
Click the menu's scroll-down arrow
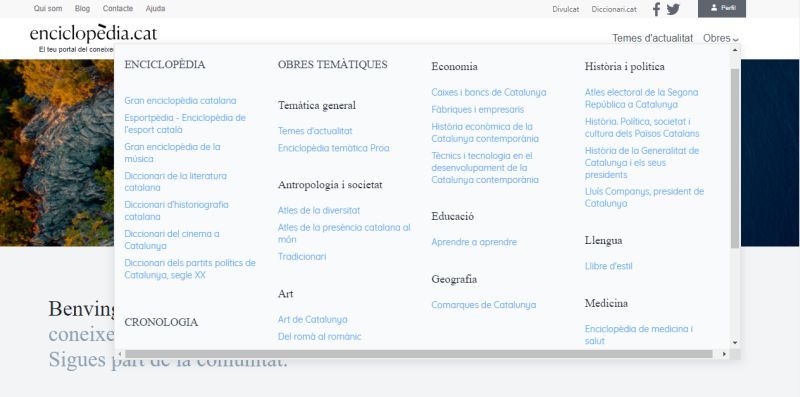[735, 343]
